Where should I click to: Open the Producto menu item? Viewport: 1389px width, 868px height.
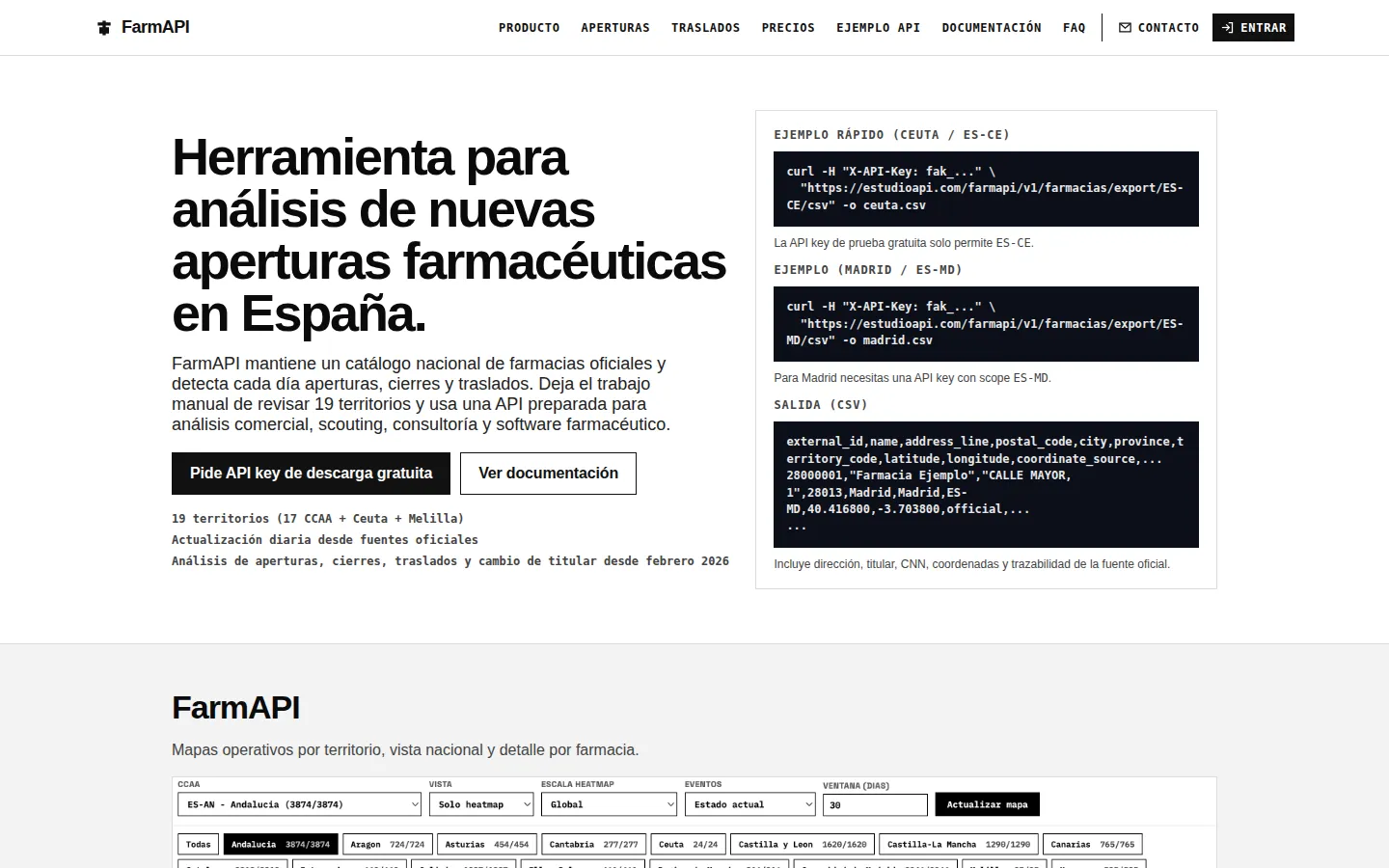click(529, 28)
